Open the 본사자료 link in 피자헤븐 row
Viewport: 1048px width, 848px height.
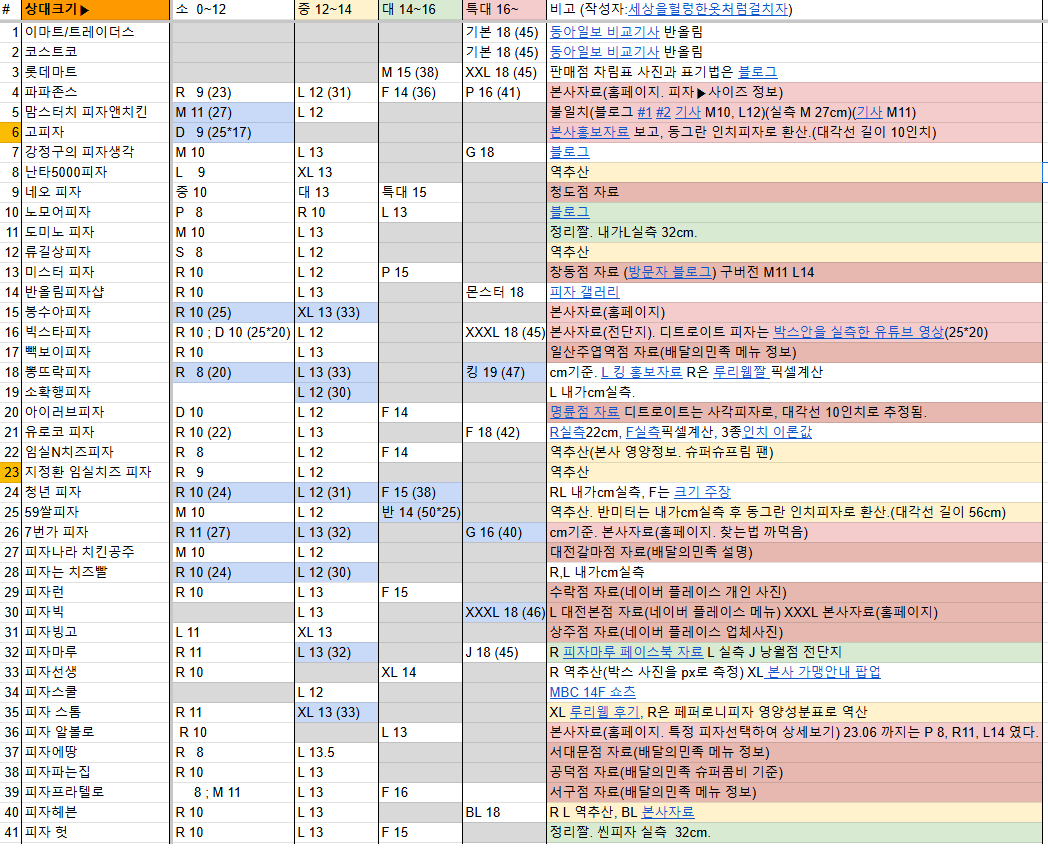coord(668,812)
